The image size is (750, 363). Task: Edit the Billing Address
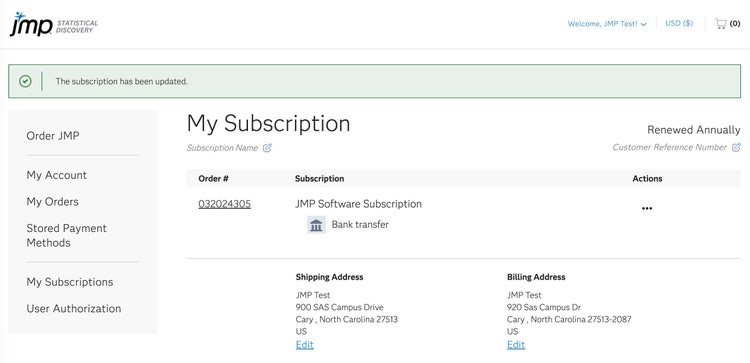click(x=516, y=345)
